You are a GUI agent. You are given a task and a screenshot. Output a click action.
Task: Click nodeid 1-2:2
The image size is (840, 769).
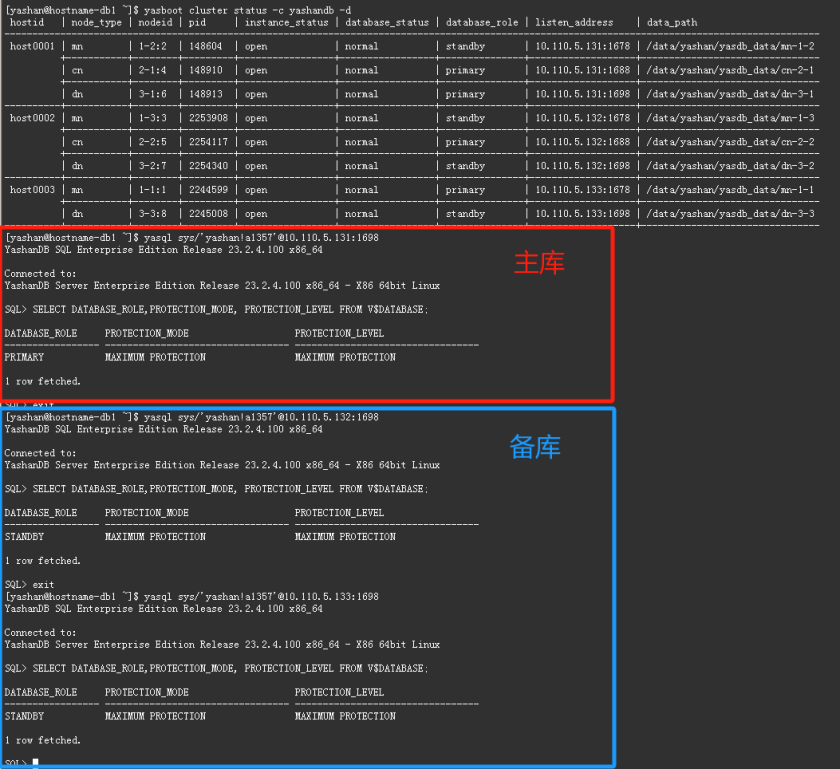point(153,46)
